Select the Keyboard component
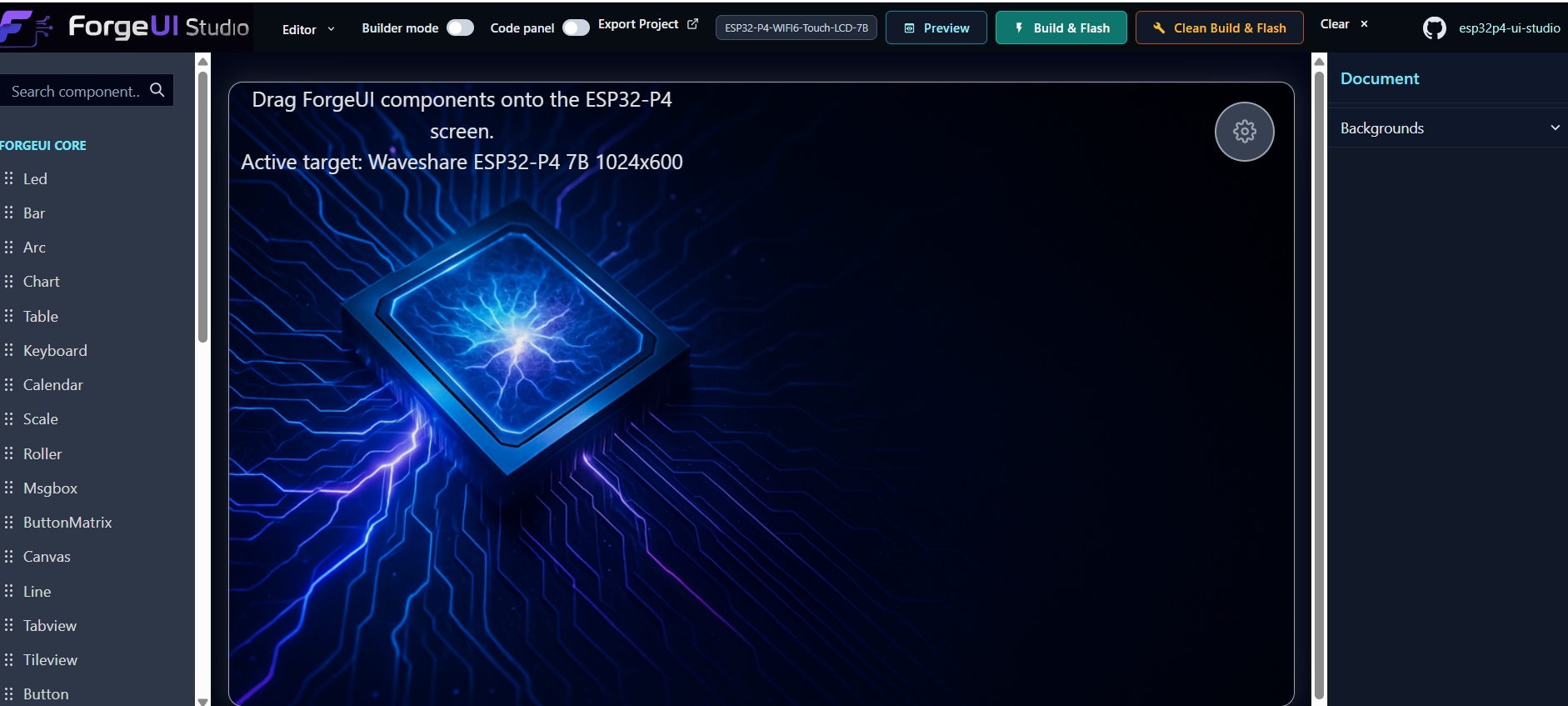The height and width of the screenshot is (706, 1568). pos(55,351)
